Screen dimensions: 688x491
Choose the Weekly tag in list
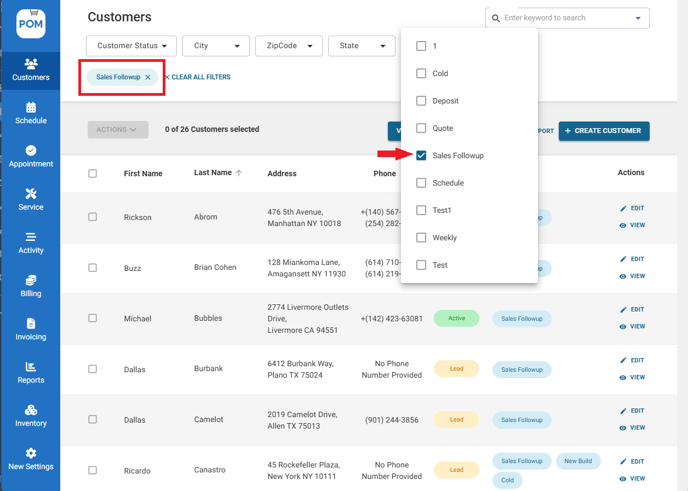coord(421,238)
